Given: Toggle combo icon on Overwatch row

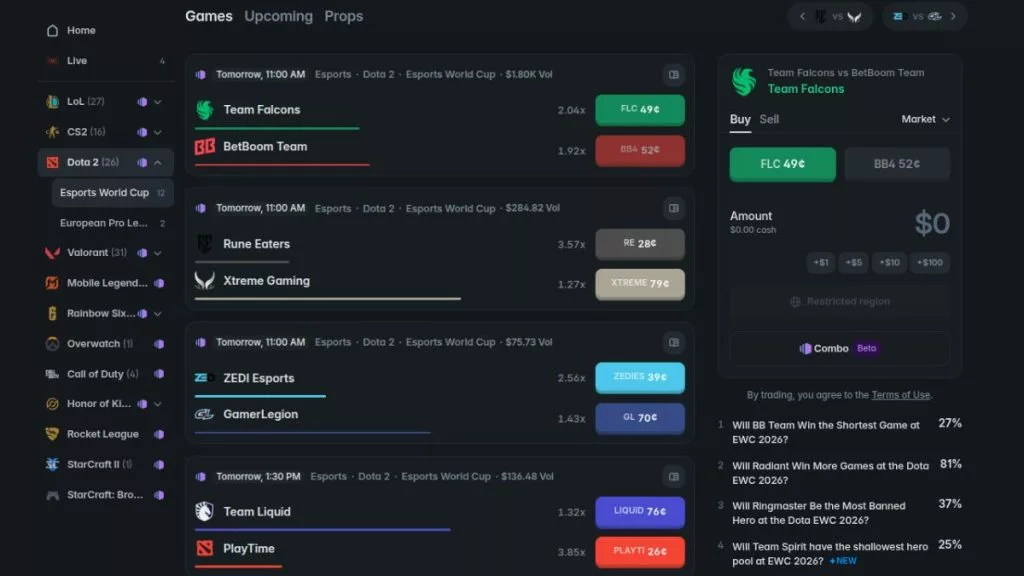Looking at the screenshot, I should [x=159, y=344].
